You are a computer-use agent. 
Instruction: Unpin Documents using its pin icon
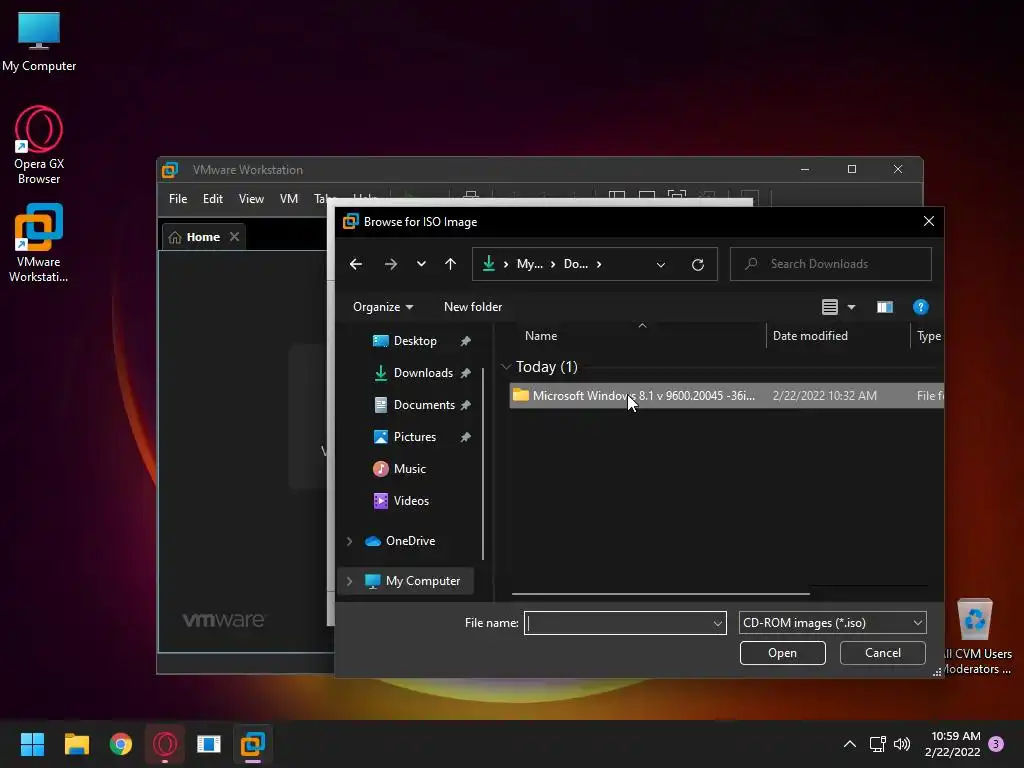click(x=465, y=405)
